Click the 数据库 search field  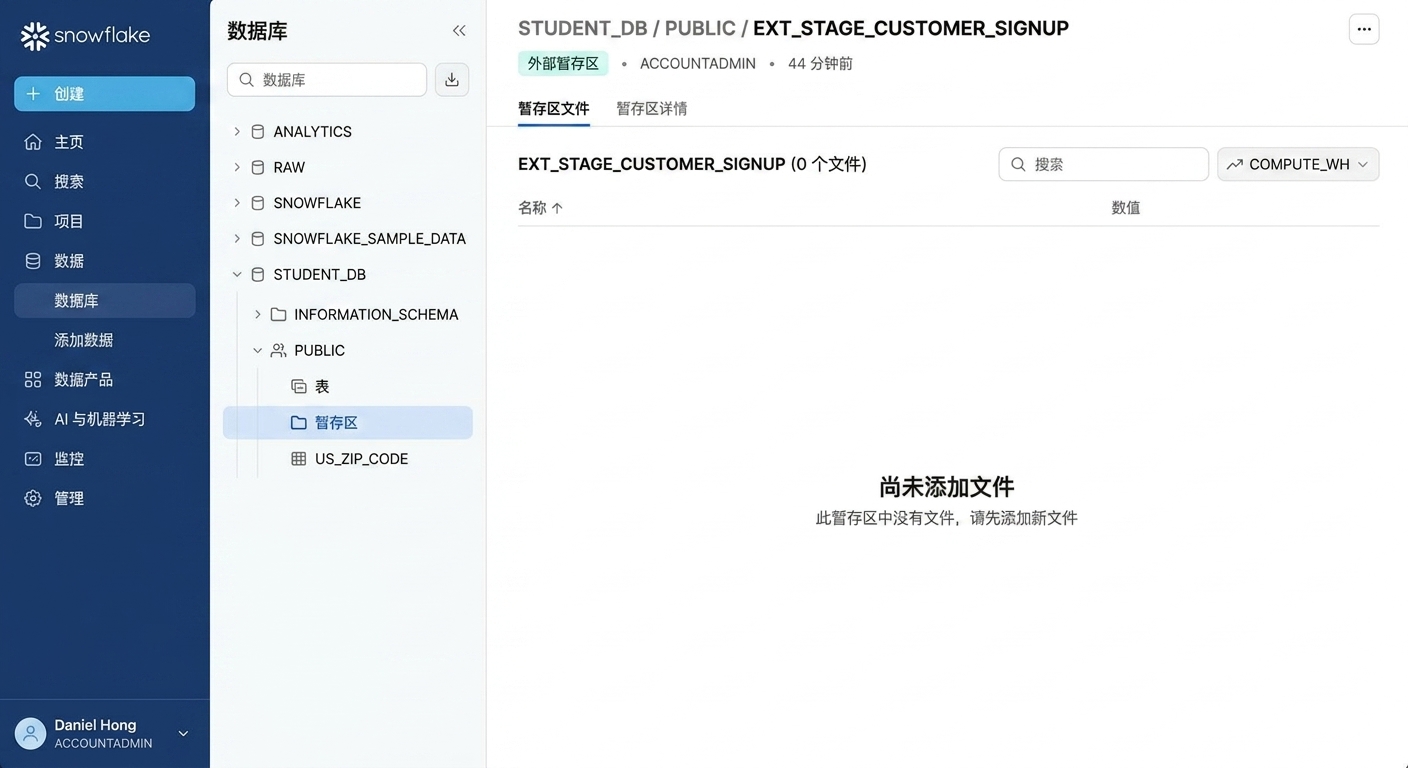tap(327, 80)
